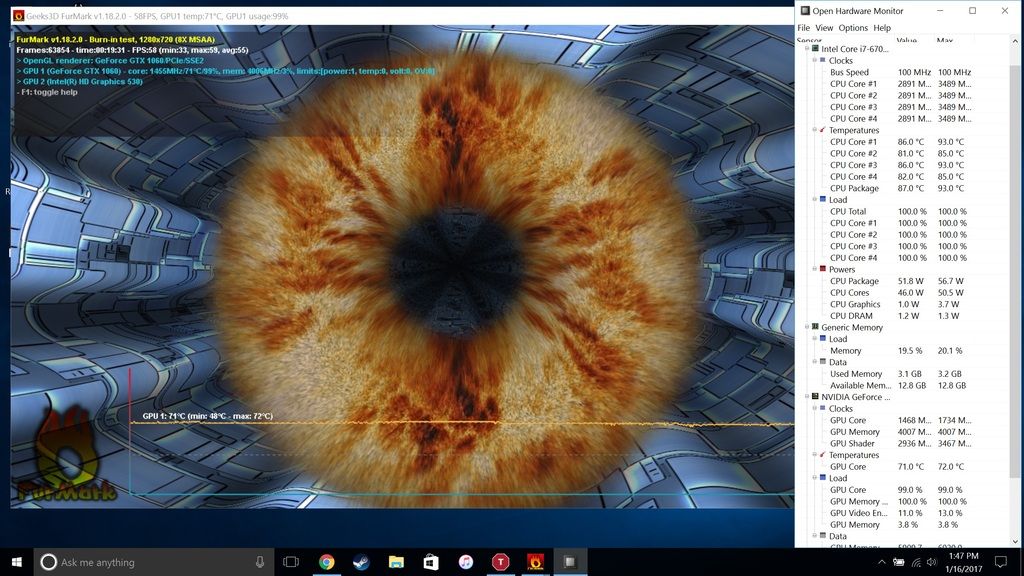
Task: Click the chip icon beside Intel Core i7-670
Action: tap(815, 48)
